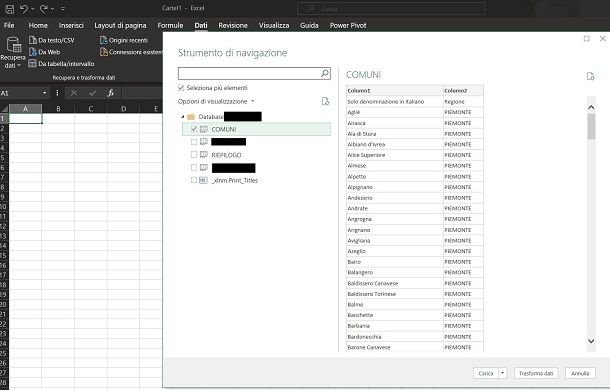Switch to the Power Pivot tab
The height and width of the screenshot is (390, 610).
(x=348, y=25)
